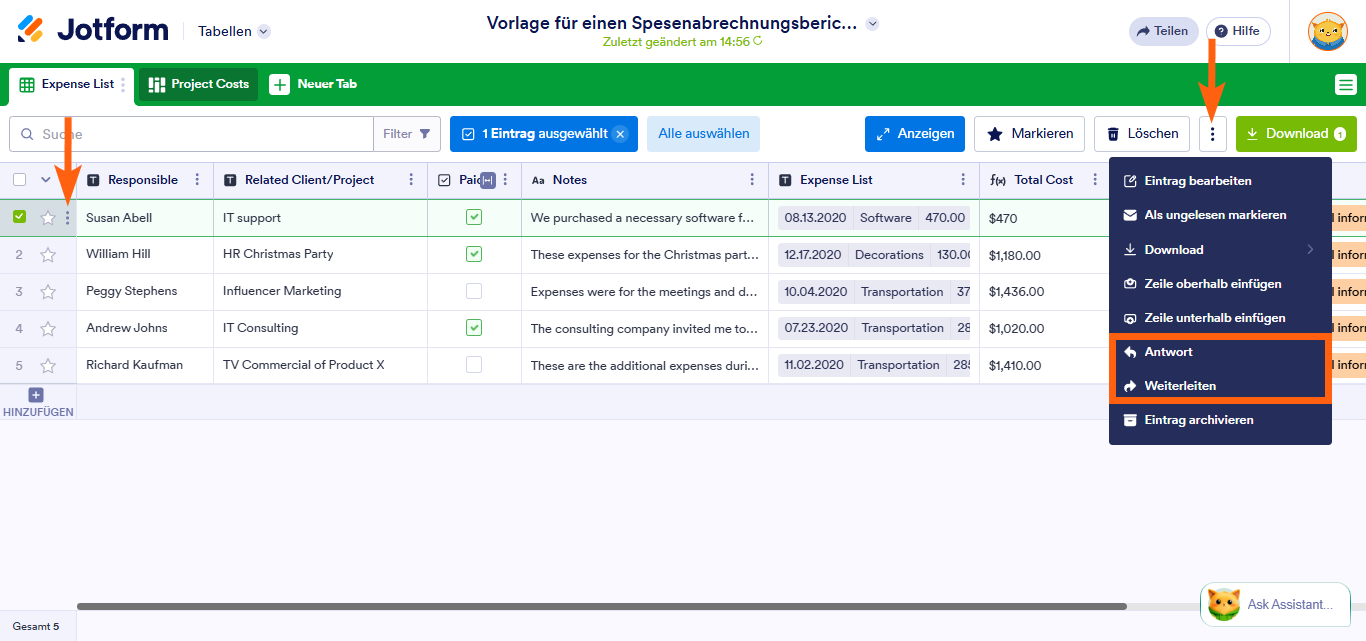The image size is (1366, 641).
Task: Open the right side panel via green list icon
Action: (x=1345, y=84)
